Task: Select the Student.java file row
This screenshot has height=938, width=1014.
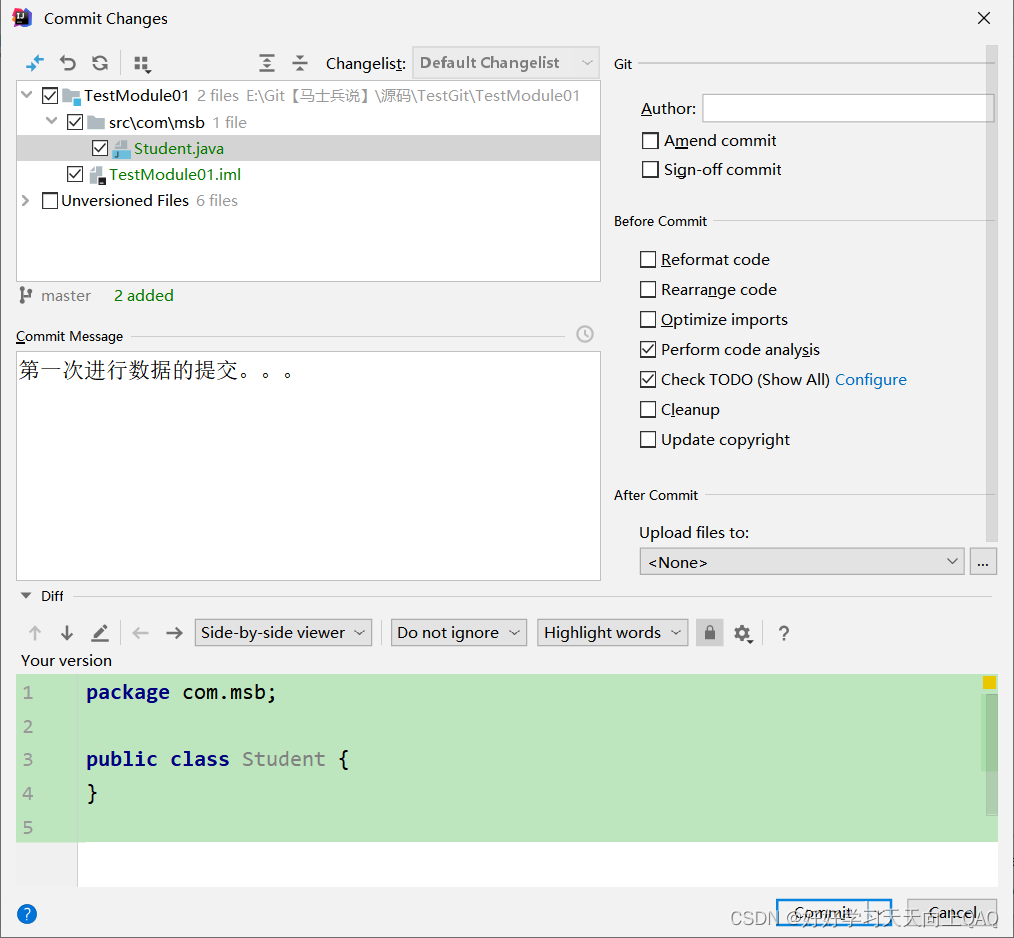Action: 308,148
